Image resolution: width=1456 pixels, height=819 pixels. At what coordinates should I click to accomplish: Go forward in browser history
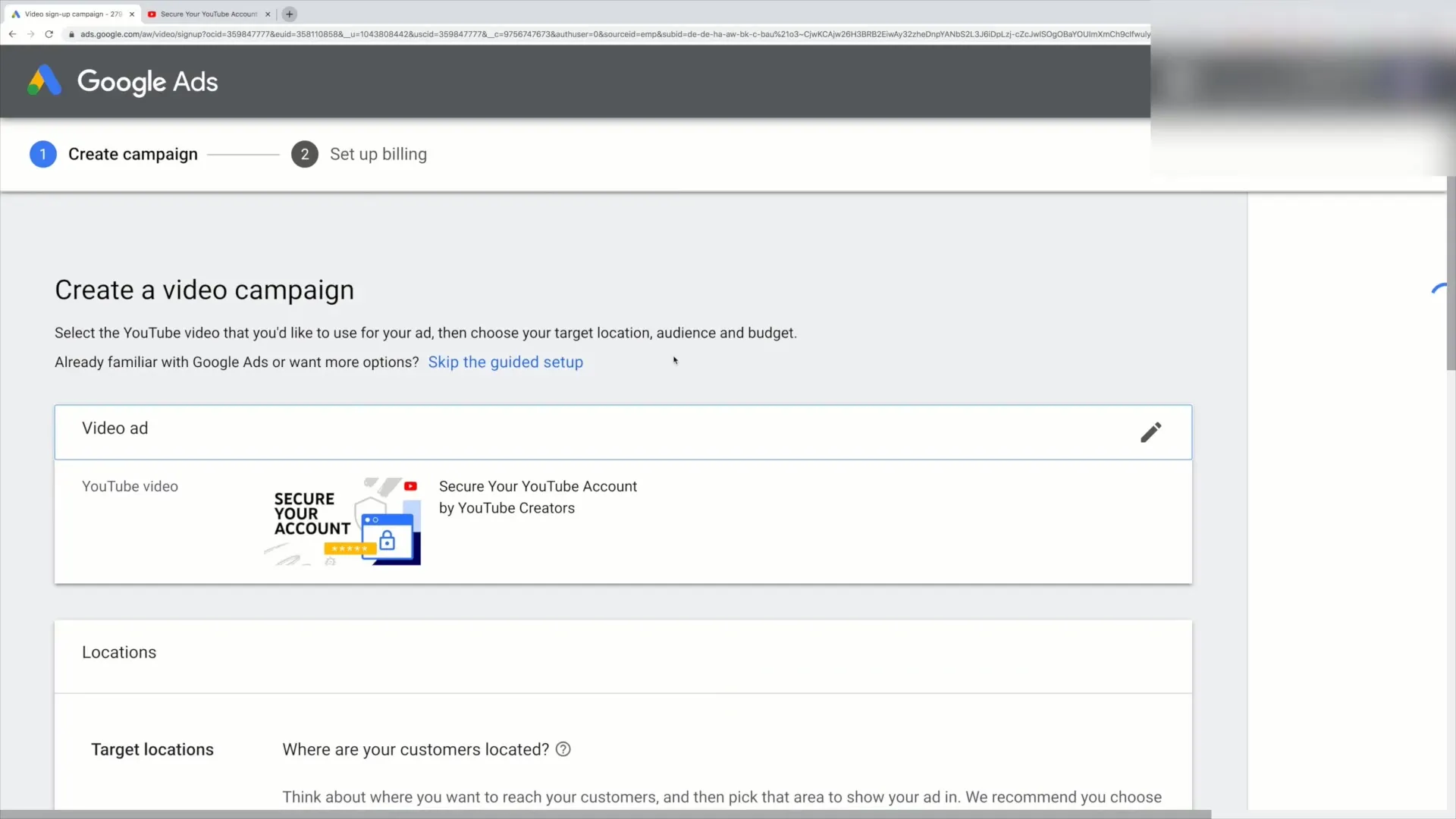click(31, 34)
